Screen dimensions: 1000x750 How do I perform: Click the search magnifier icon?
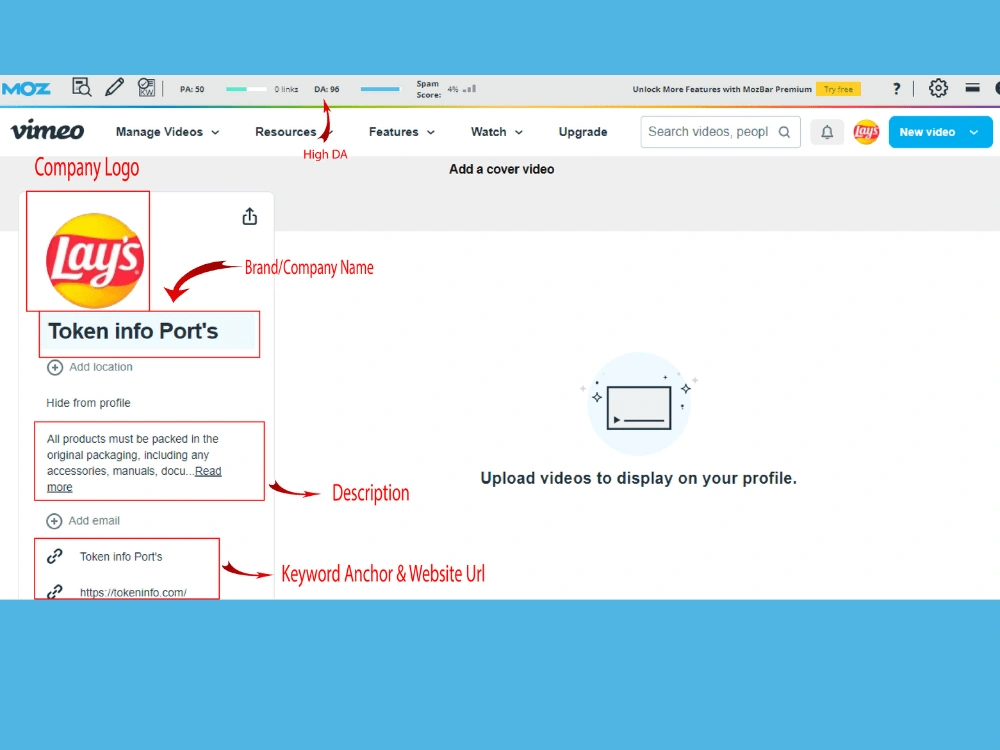[784, 132]
